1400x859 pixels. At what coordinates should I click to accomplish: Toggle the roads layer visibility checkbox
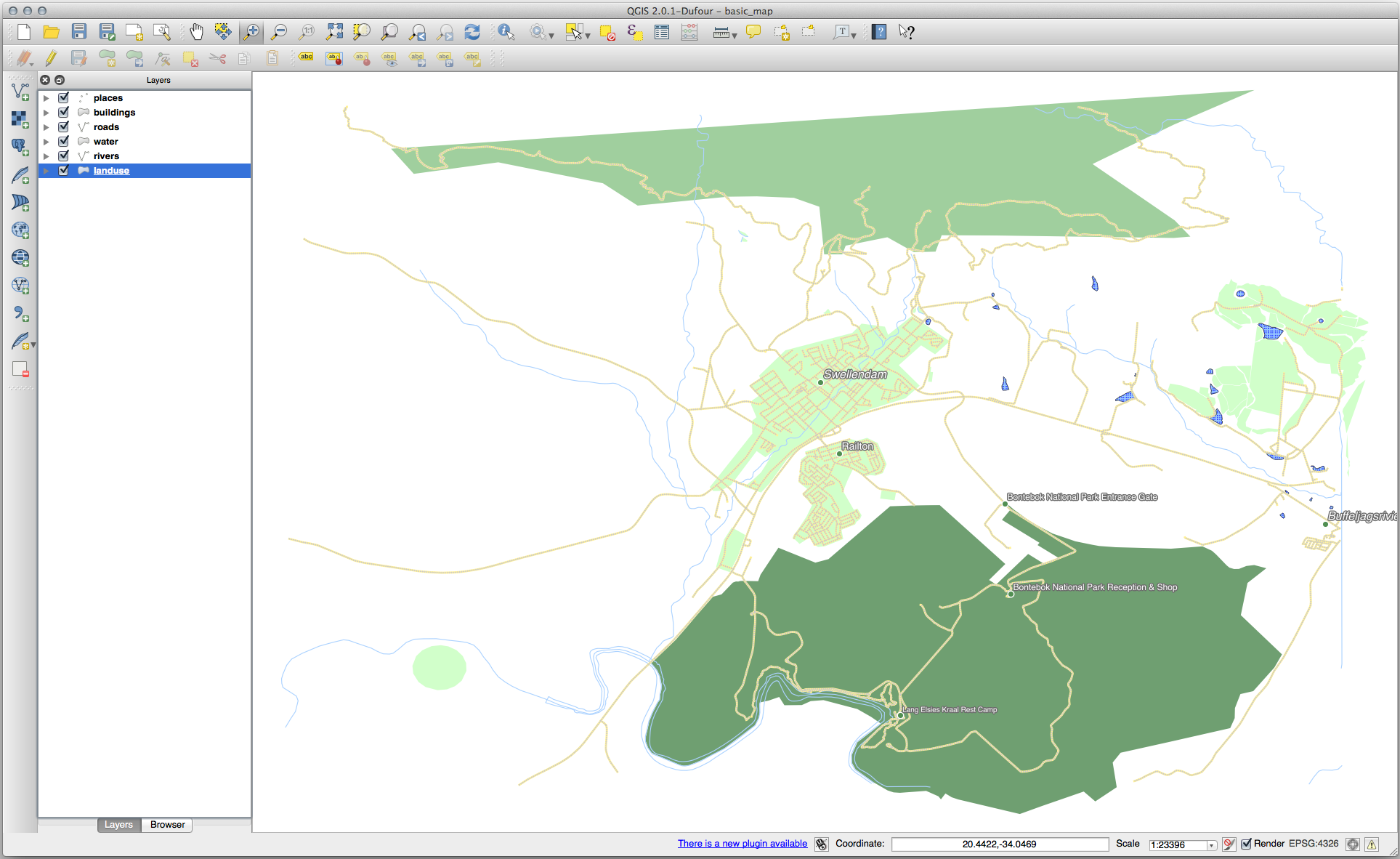pos(64,126)
